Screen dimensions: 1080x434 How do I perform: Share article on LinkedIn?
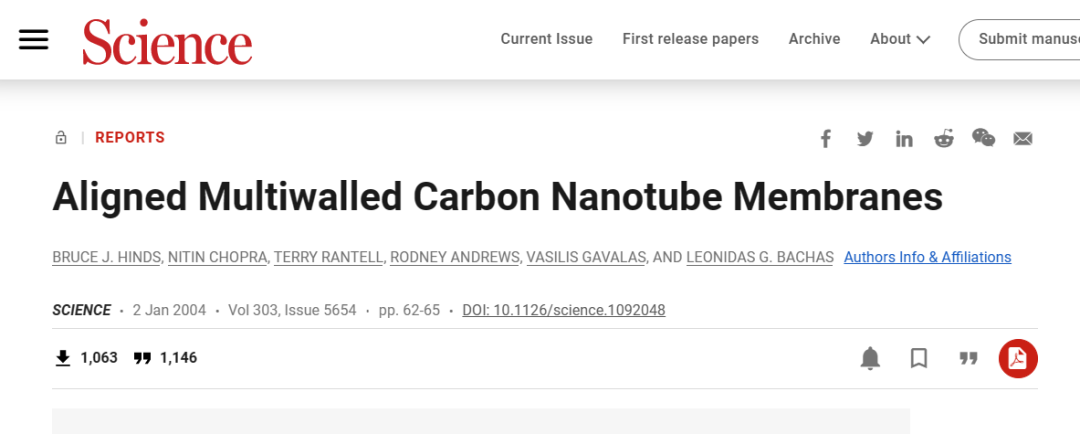(904, 139)
